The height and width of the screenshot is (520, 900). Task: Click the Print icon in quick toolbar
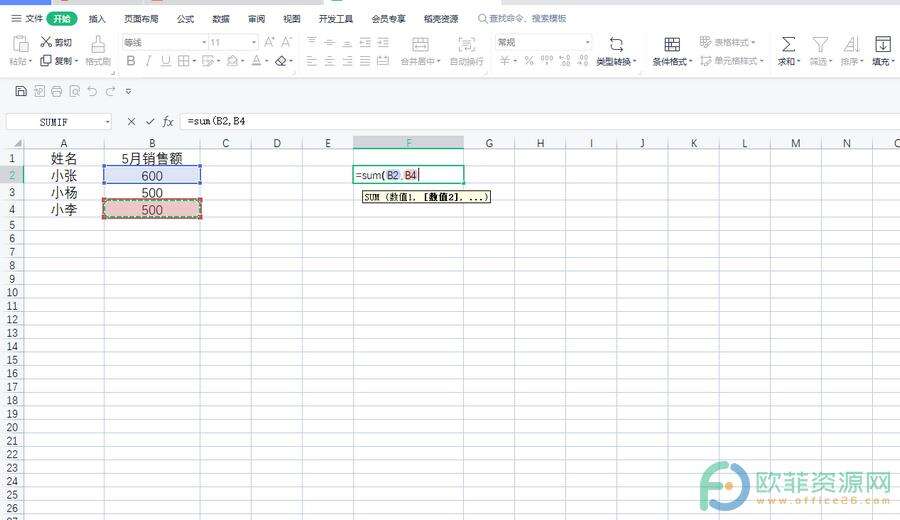56,91
